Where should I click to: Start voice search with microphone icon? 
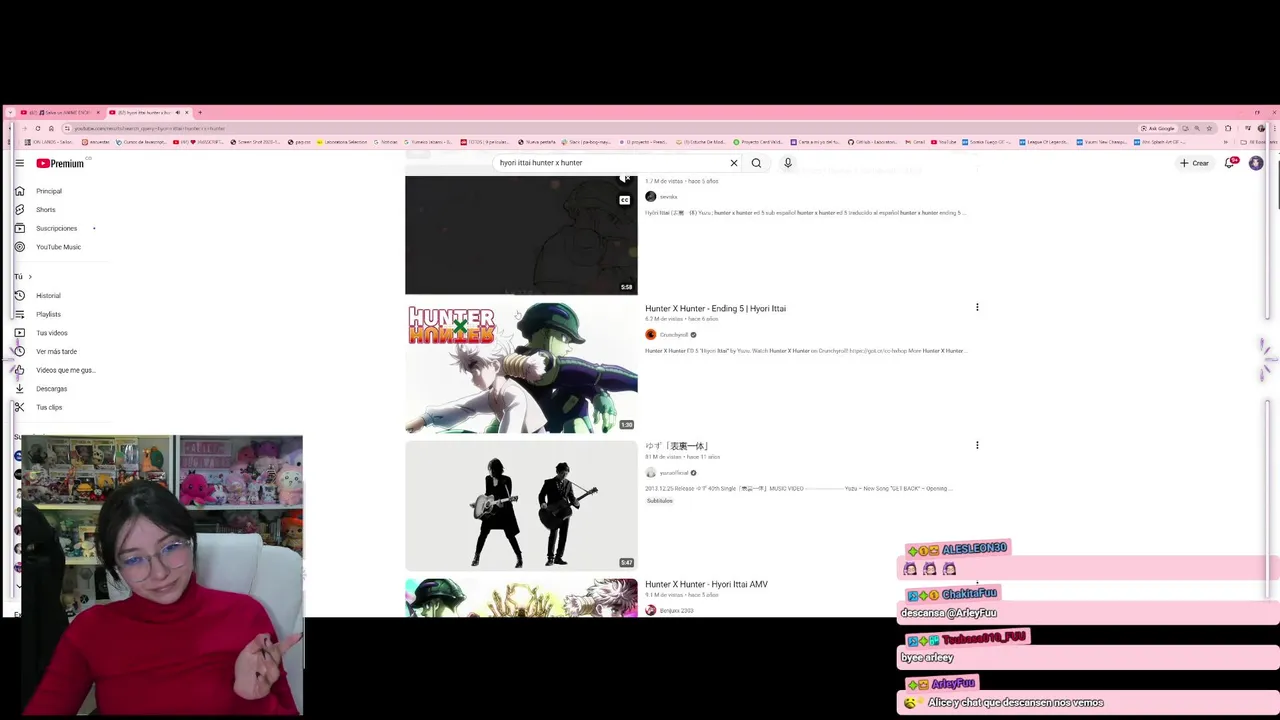click(x=788, y=163)
